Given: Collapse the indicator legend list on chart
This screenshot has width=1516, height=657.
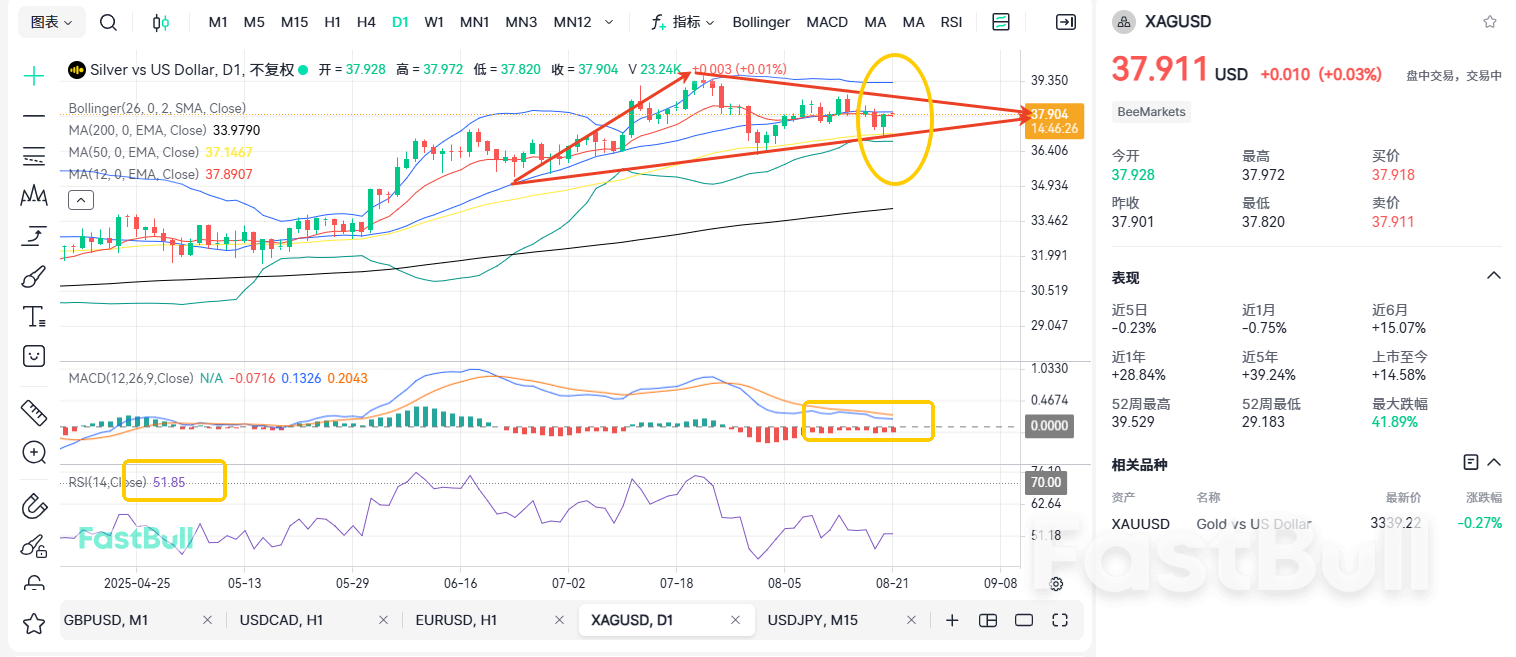Looking at the screenshot, I should [x=80, y=200].
